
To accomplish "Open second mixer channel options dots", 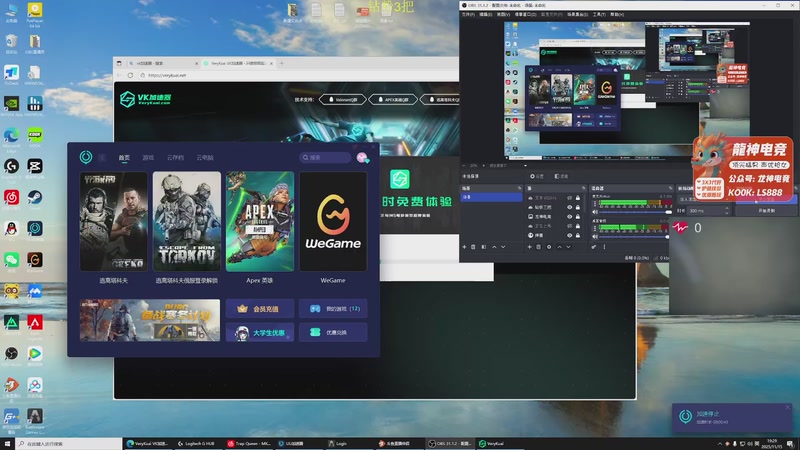I will coord(595,228).
